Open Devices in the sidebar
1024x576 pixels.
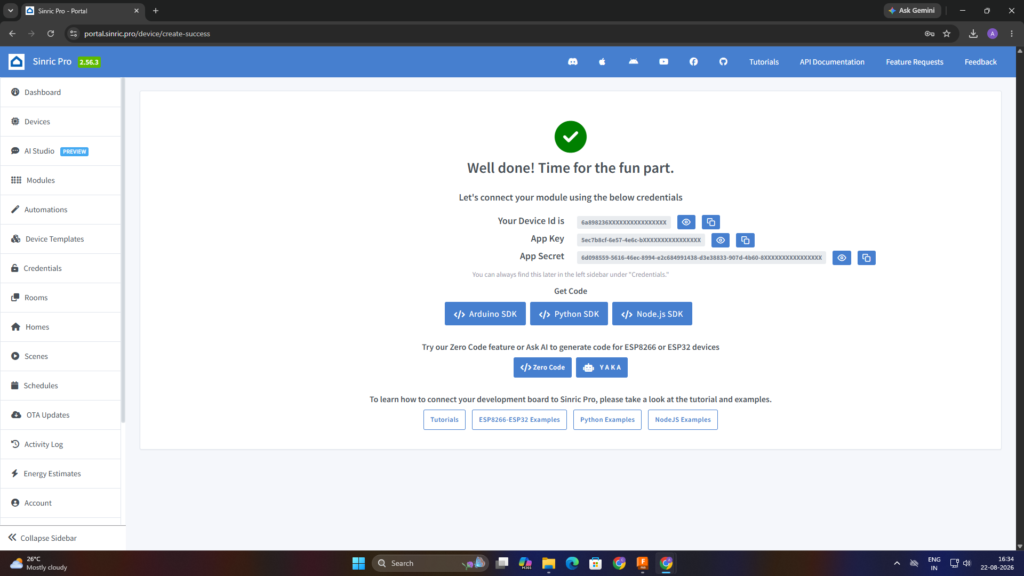coord(61,121)
